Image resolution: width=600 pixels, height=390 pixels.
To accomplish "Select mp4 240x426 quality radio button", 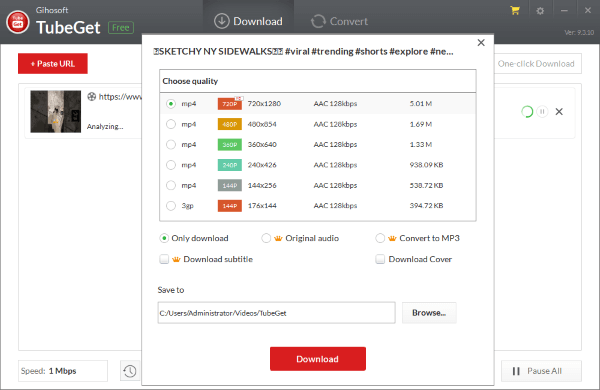I will [171, 165].
